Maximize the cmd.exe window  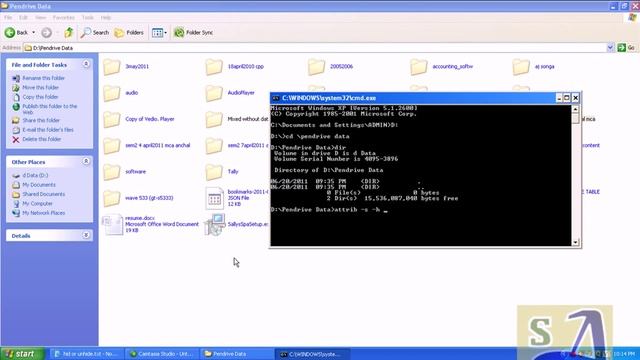tap(567, 98)
